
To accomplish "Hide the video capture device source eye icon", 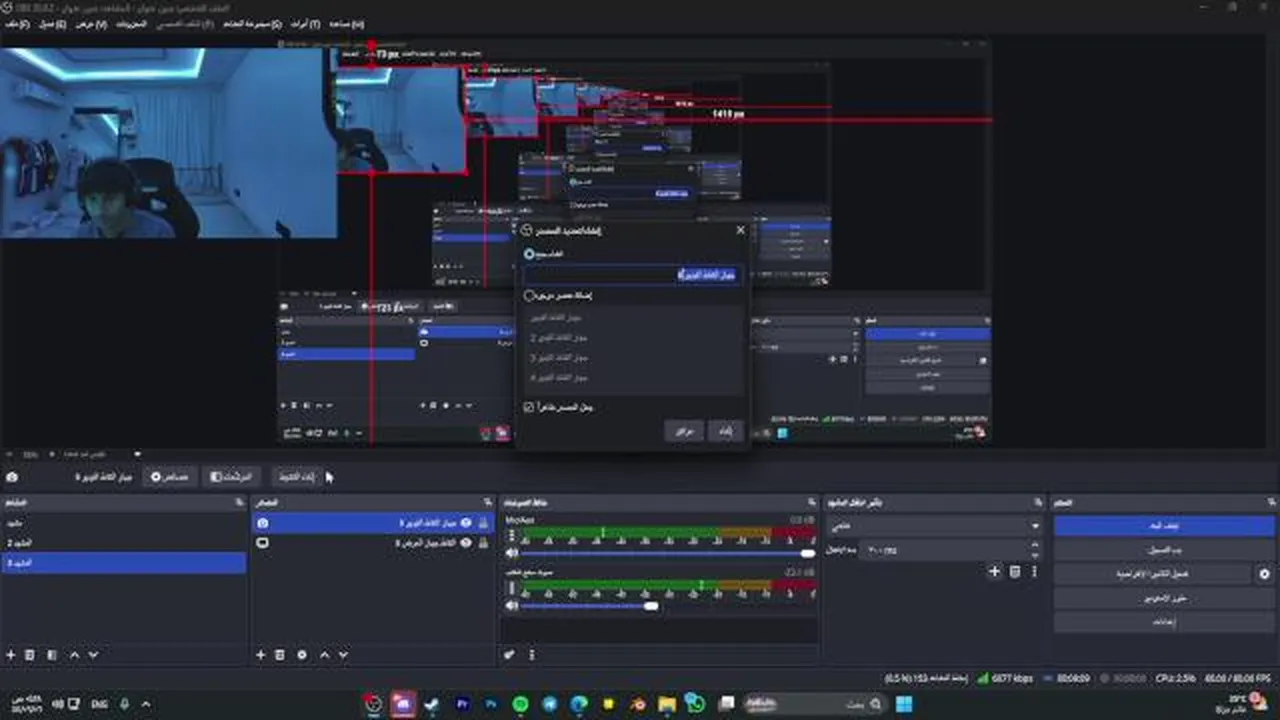I will 466,523.
